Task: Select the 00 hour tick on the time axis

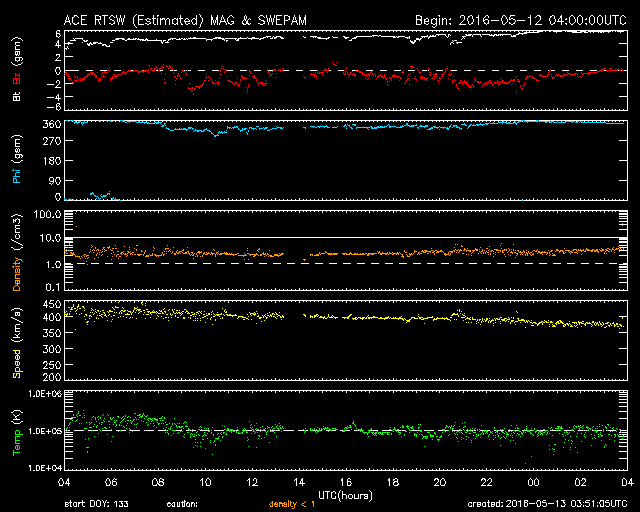Action: tap(534, 482)
